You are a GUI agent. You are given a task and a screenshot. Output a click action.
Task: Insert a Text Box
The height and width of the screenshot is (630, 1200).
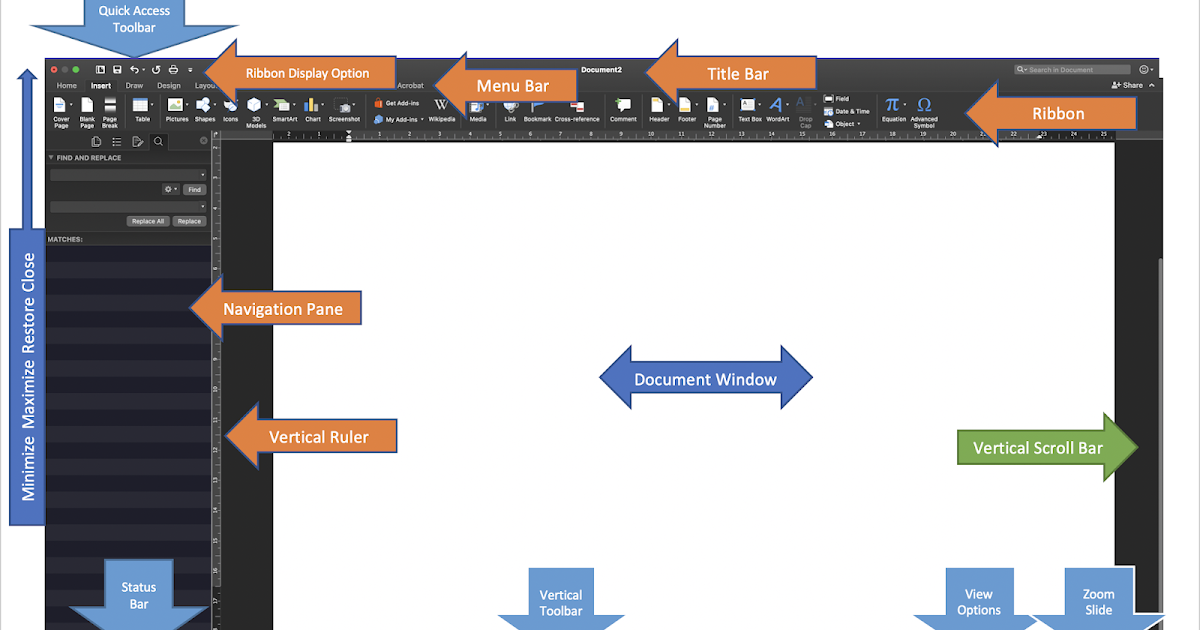pos(749,105)
